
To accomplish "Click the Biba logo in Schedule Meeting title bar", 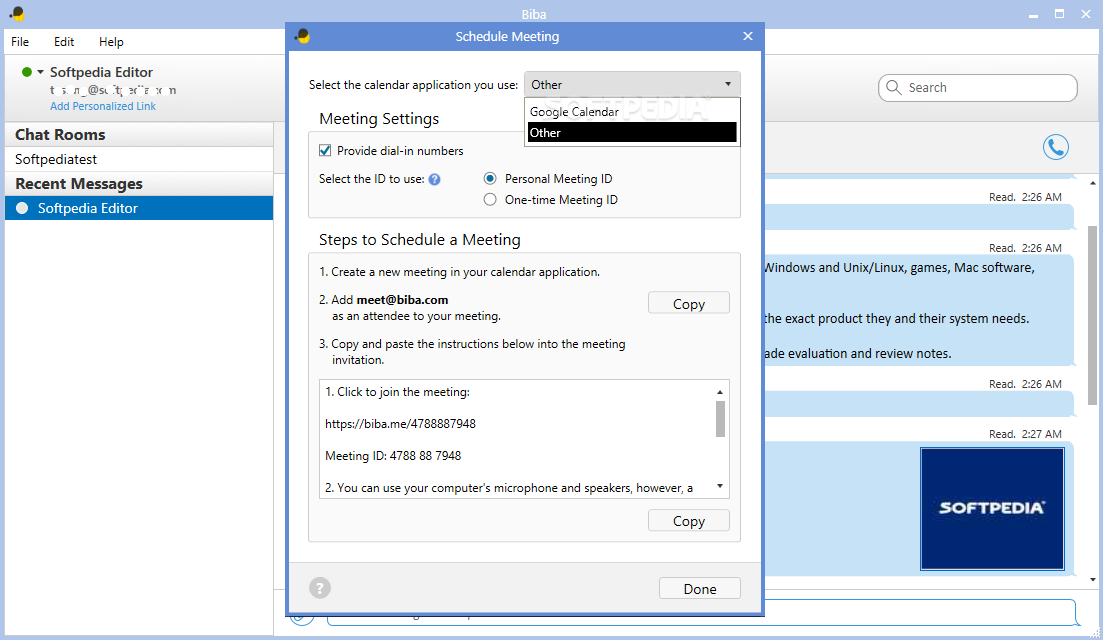I will (302, 36).
